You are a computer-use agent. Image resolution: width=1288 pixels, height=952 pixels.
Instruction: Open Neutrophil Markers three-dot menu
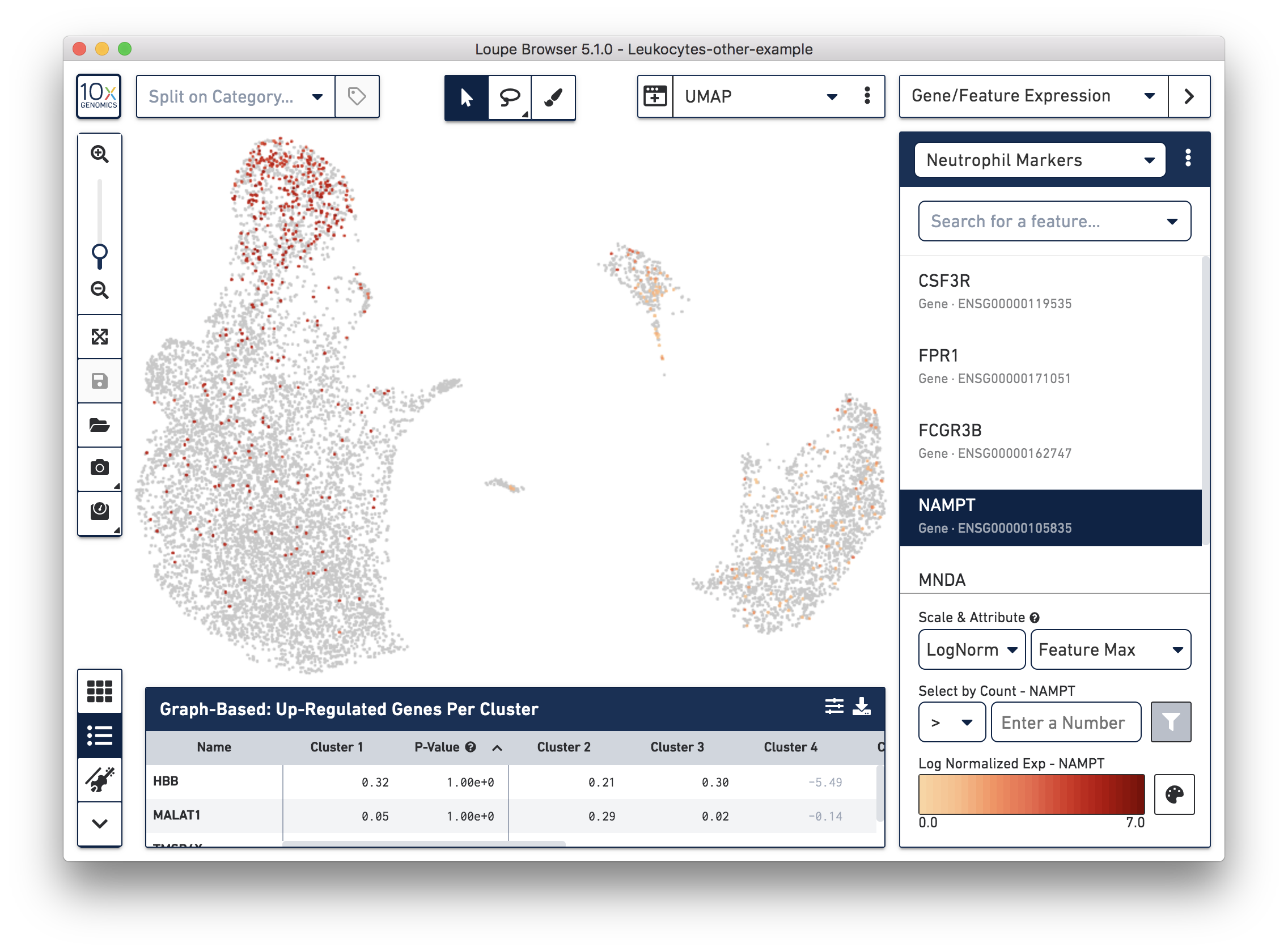coord(1188,159)
